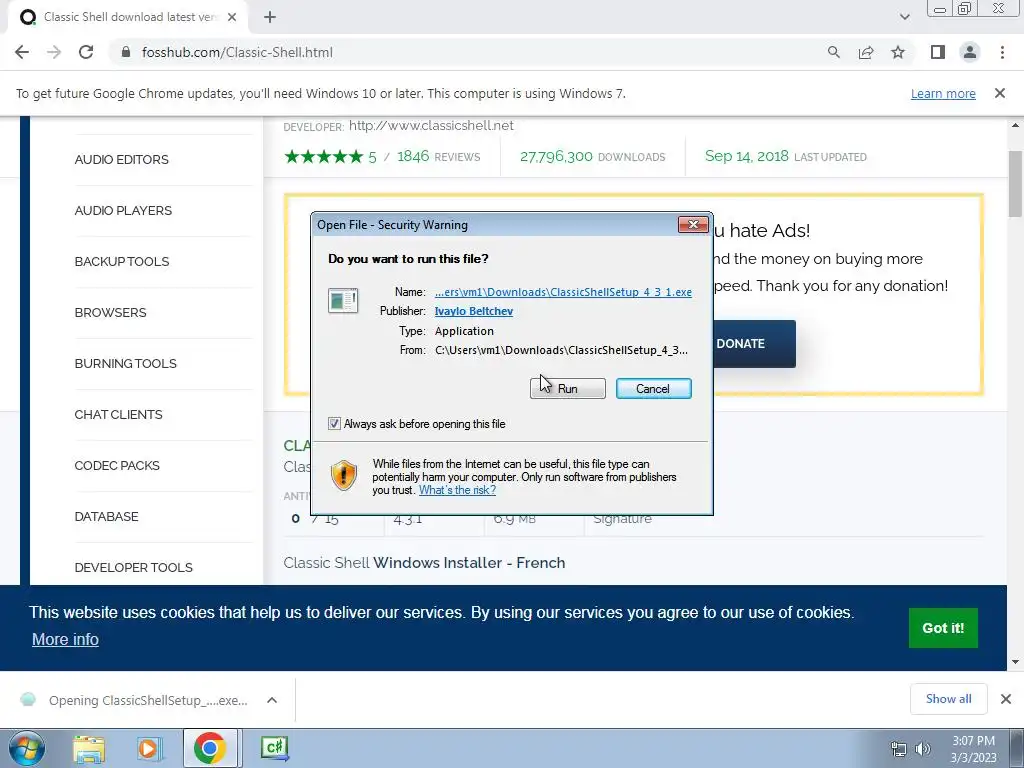The width and height of the screenshot is (1024, 768).
Task: Close the Security Warning dialog
Action: [693, 225]
